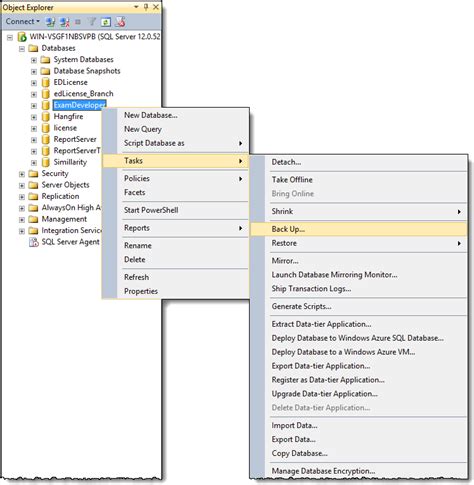Click the ExamDeveloper database cylinder icon
The image size is (474, 485).
click(x=46, y=105)
